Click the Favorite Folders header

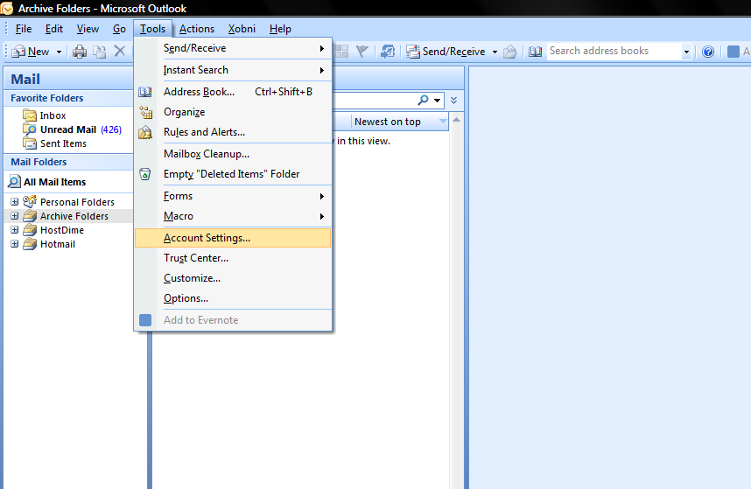pos(68,98)
